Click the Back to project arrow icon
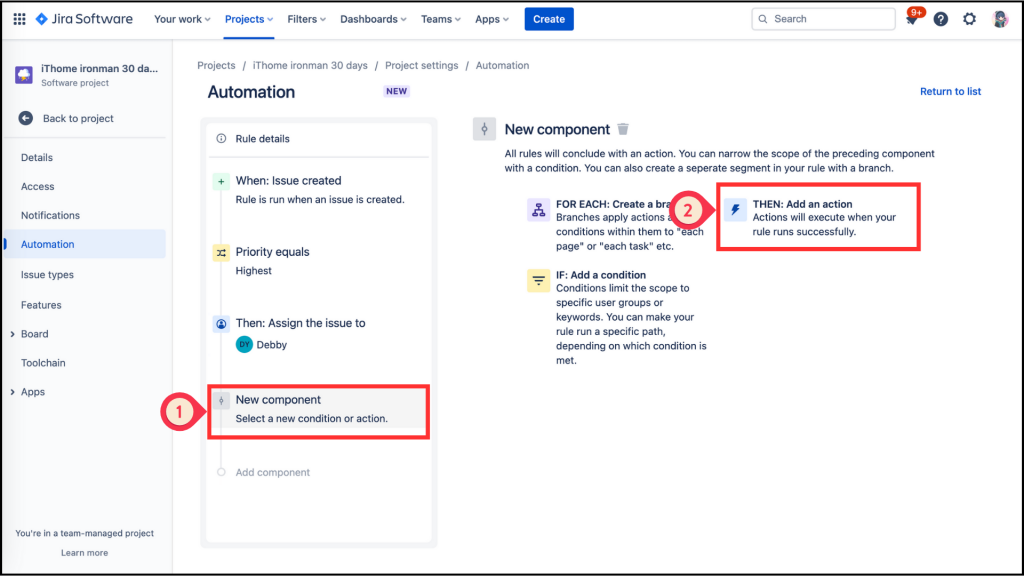1024x576 pixels. point(25,118)
